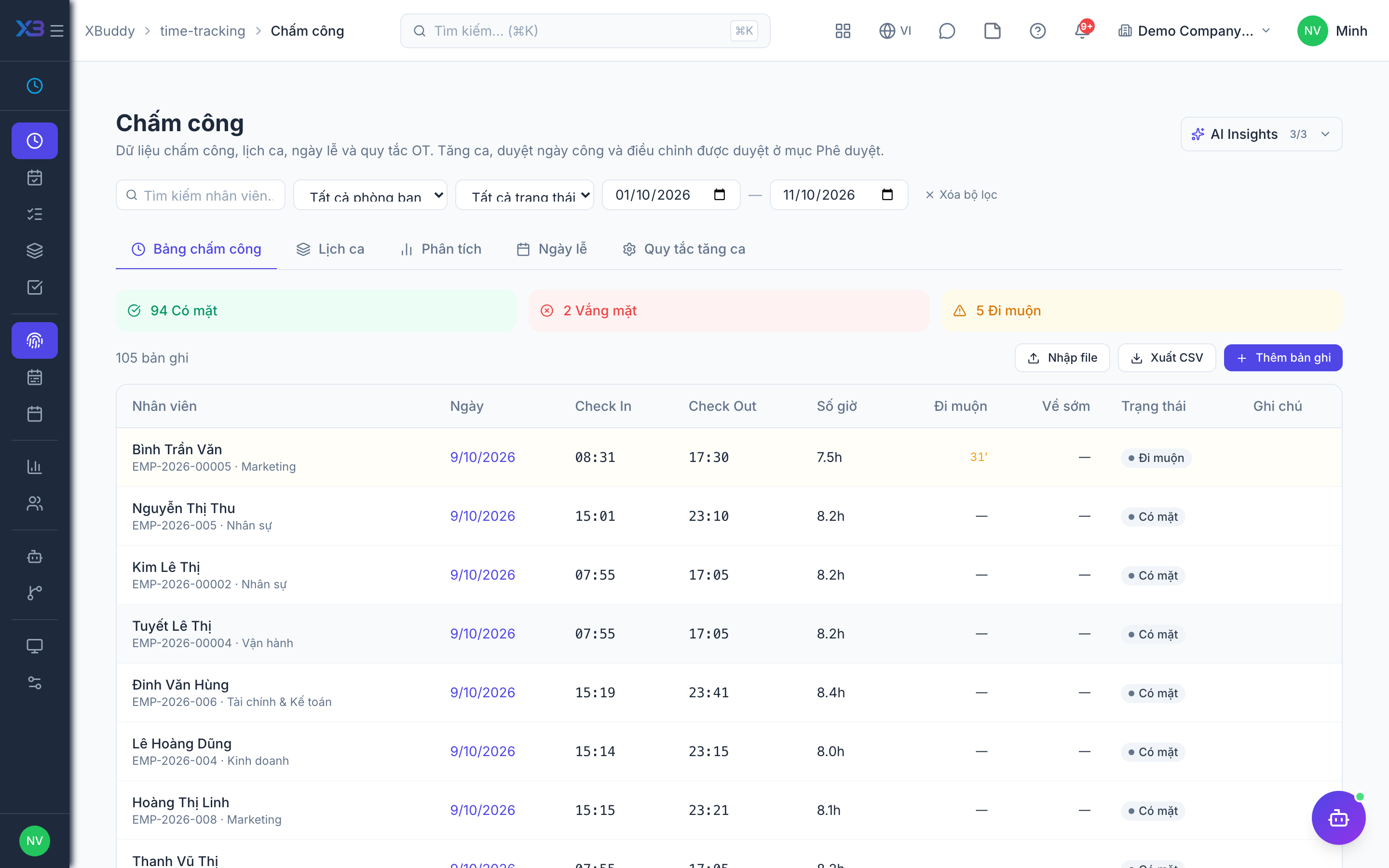Image resolution: width=1389 pixels, height=868 pixels.
Task: Open the monitor screen sidebar icon
Action: pyautogui.click(x=34, y=646)
